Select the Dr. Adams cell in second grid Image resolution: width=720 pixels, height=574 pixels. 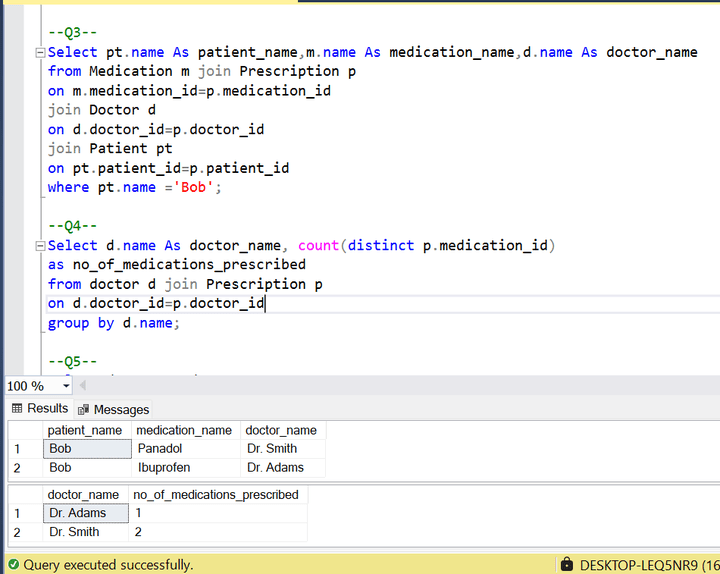pos(86,513)
